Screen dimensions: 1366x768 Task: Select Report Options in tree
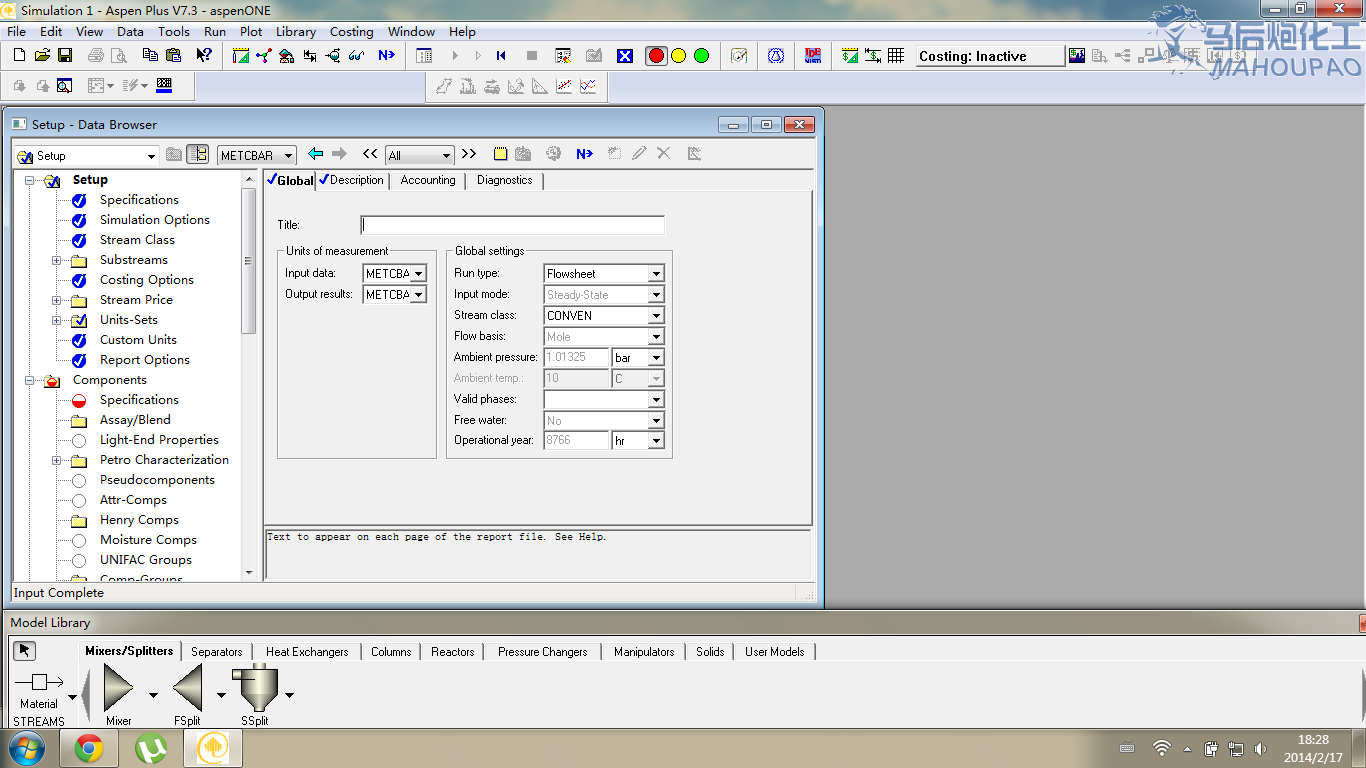tap(145, 360)
